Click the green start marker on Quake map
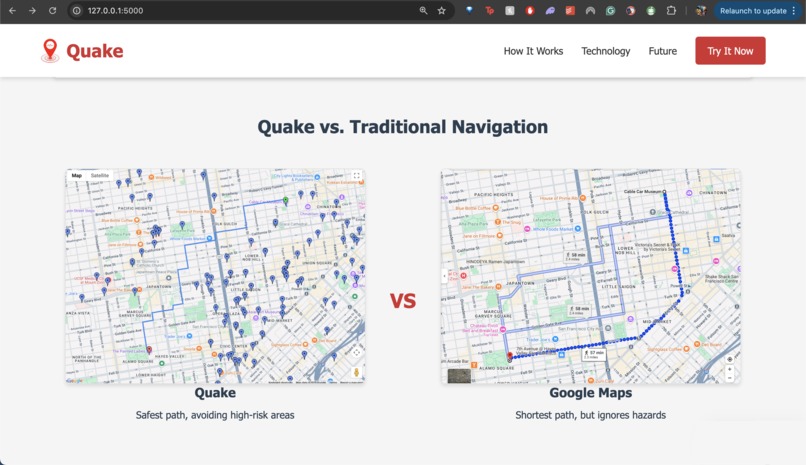The height and width of the screenshot is (465, 806). [285, 201]
